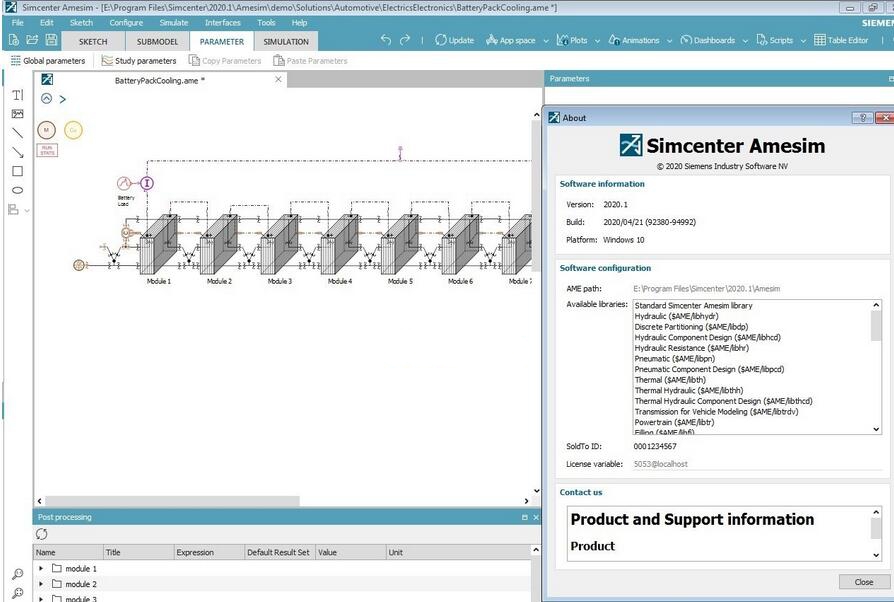Switch to SKETCH mode tab
The width and height of the screenshot is (894, 602).
pyautogui.click(x=93, y=42)
